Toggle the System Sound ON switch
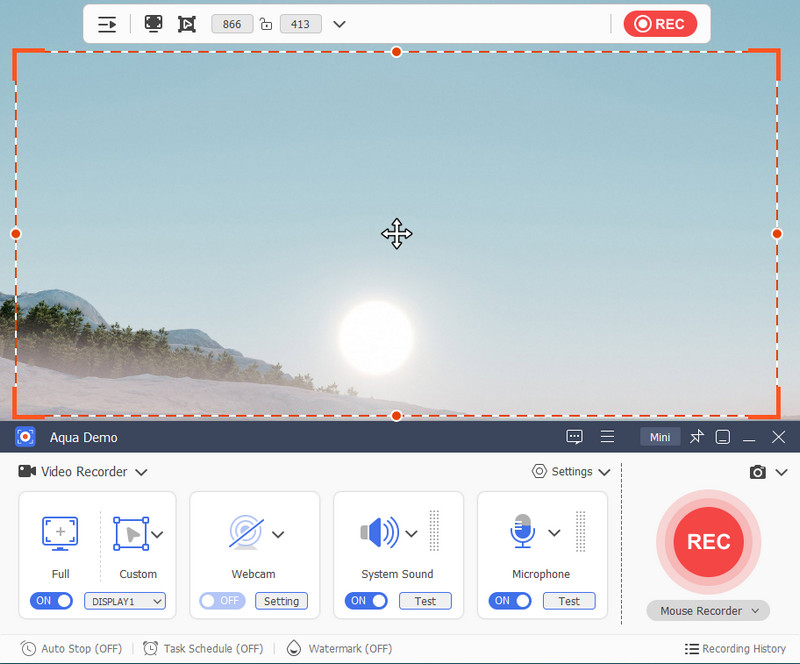This screenshot has width=800, height=664. pyautogui.click(x=366, y=601)
